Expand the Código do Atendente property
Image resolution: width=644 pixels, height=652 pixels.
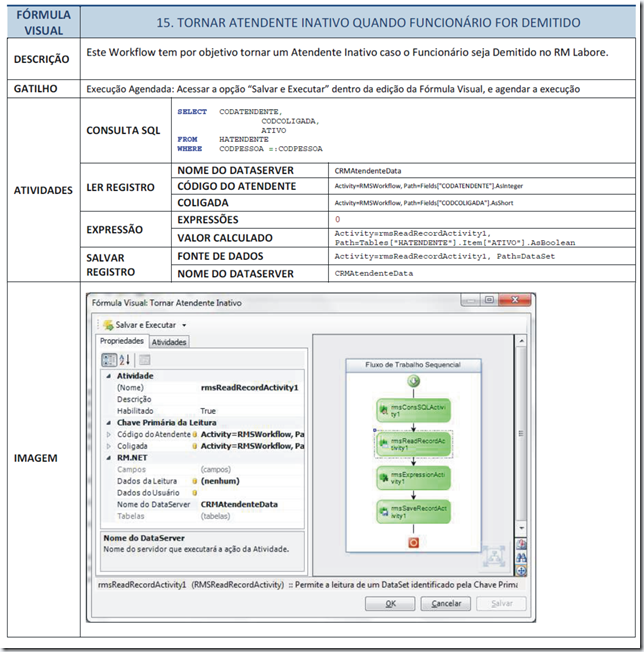click(109, 435)
